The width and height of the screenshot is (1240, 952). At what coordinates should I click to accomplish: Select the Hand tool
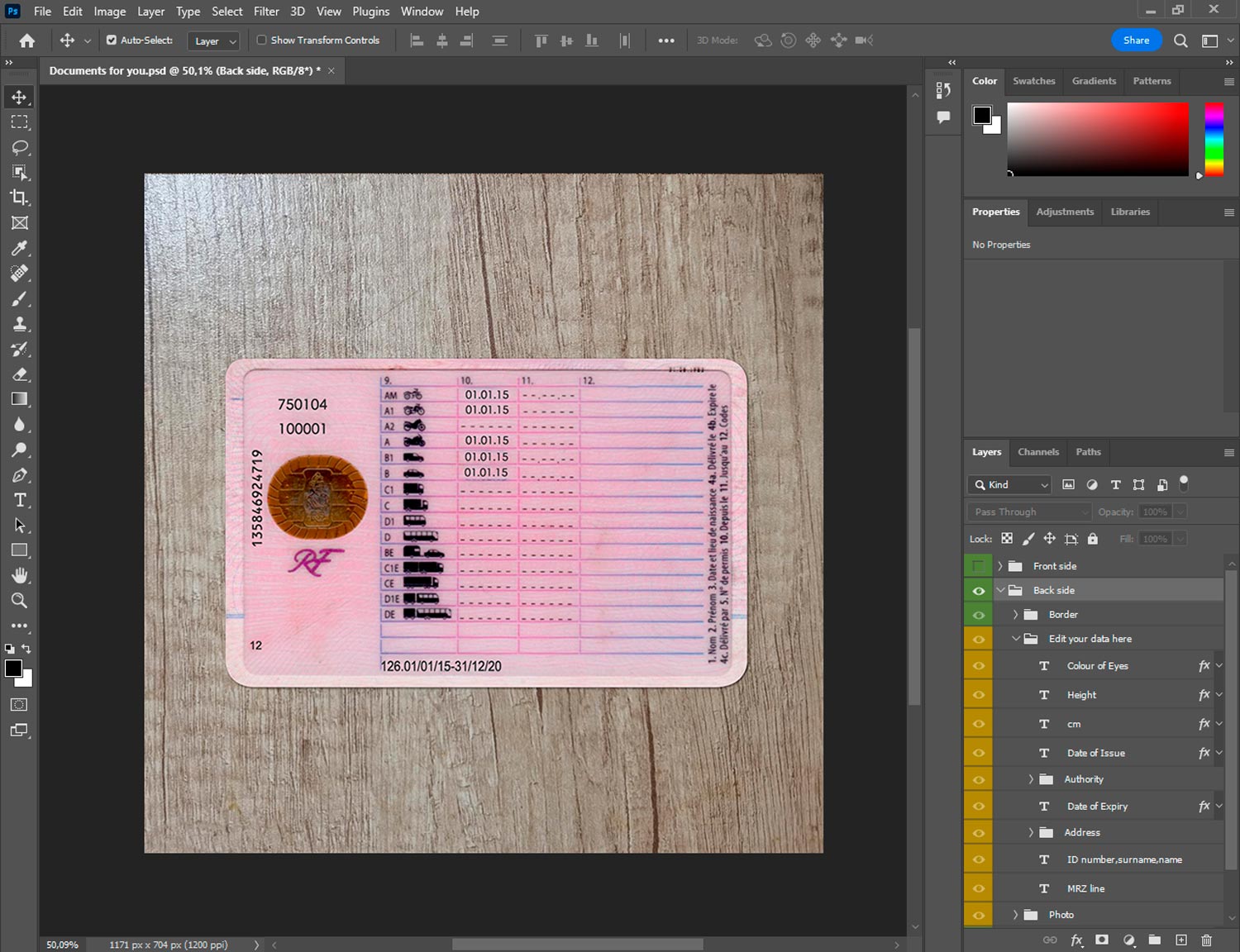pyautogui.click(x=19, y=575)
